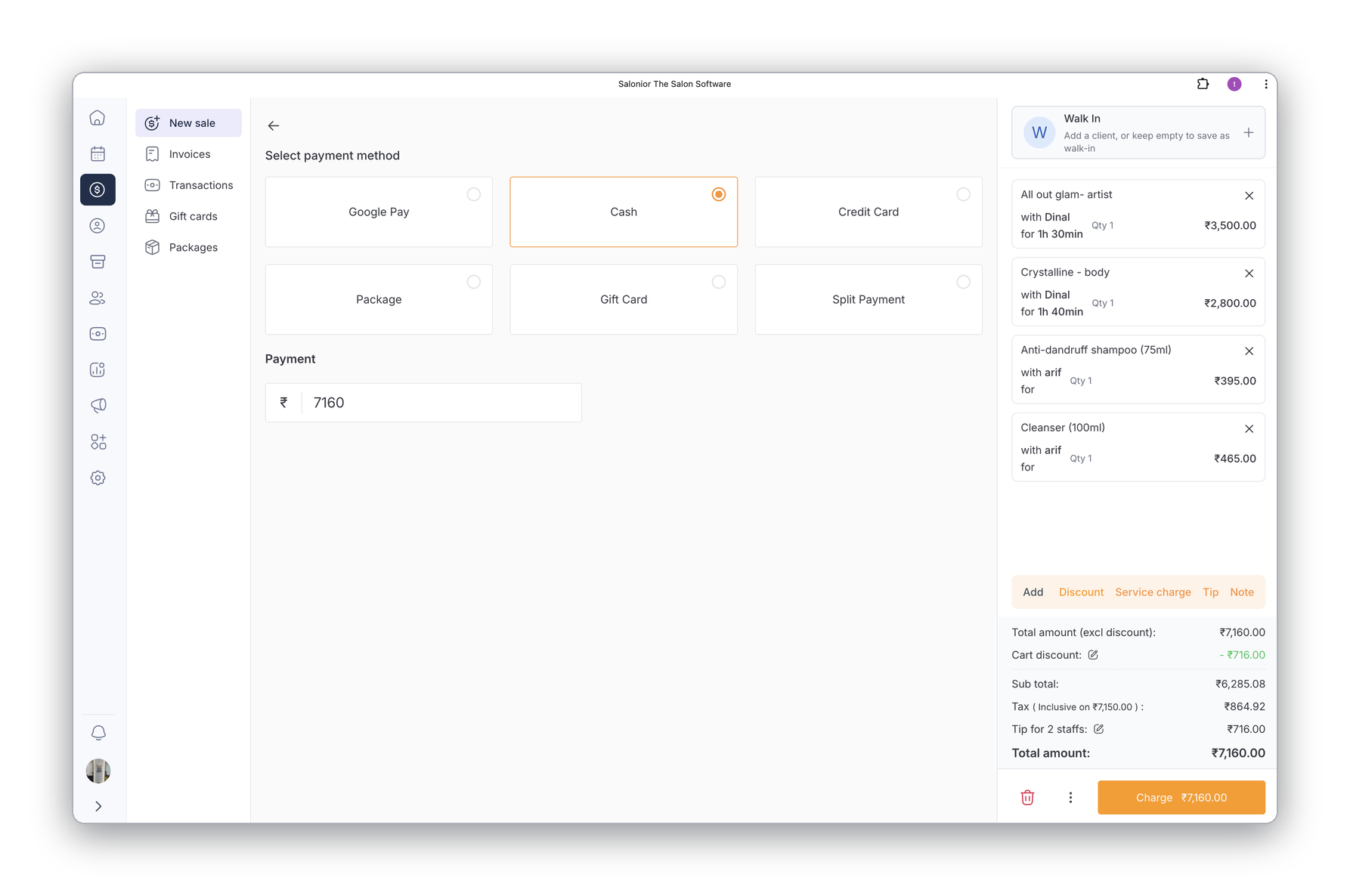Click the purple account circle in title bar

(x=1234, y=84)
